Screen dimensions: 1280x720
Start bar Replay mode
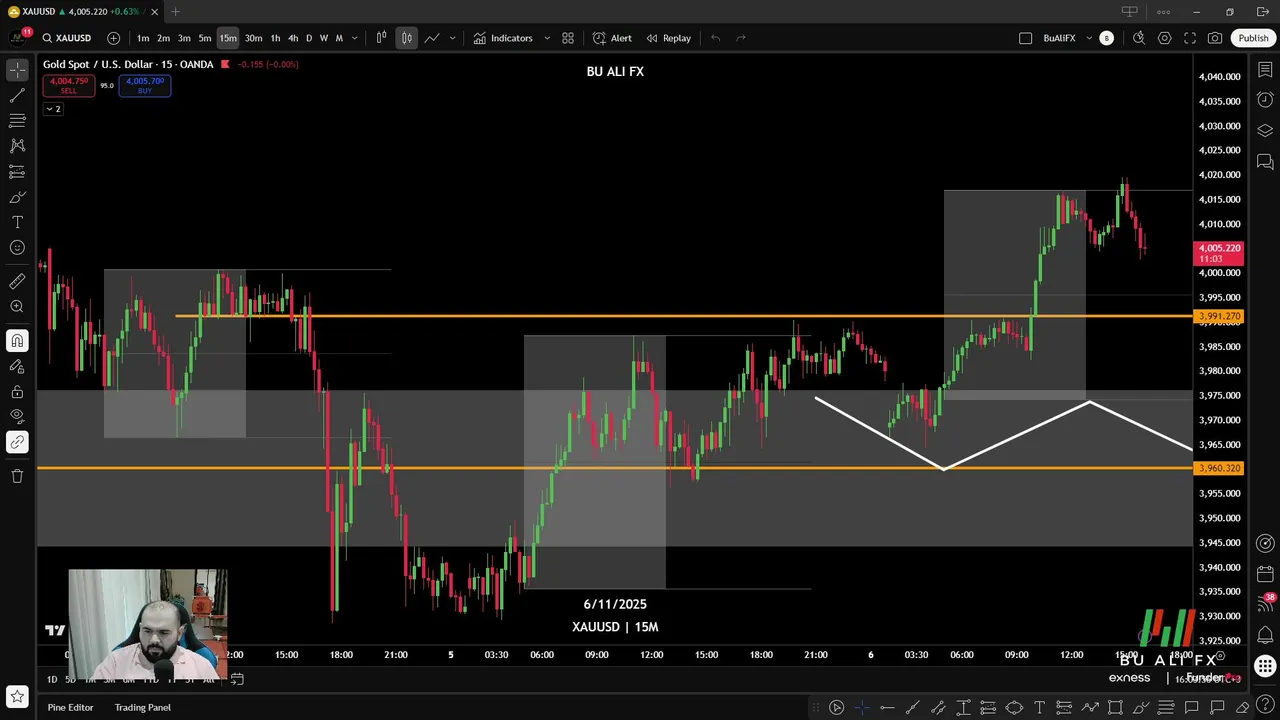668,38
